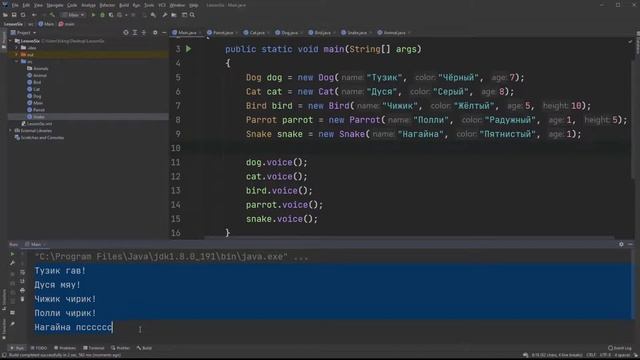Screen dimensions: 640x360
Task: Toggle Build tool window button
Action: click(144, 348)
